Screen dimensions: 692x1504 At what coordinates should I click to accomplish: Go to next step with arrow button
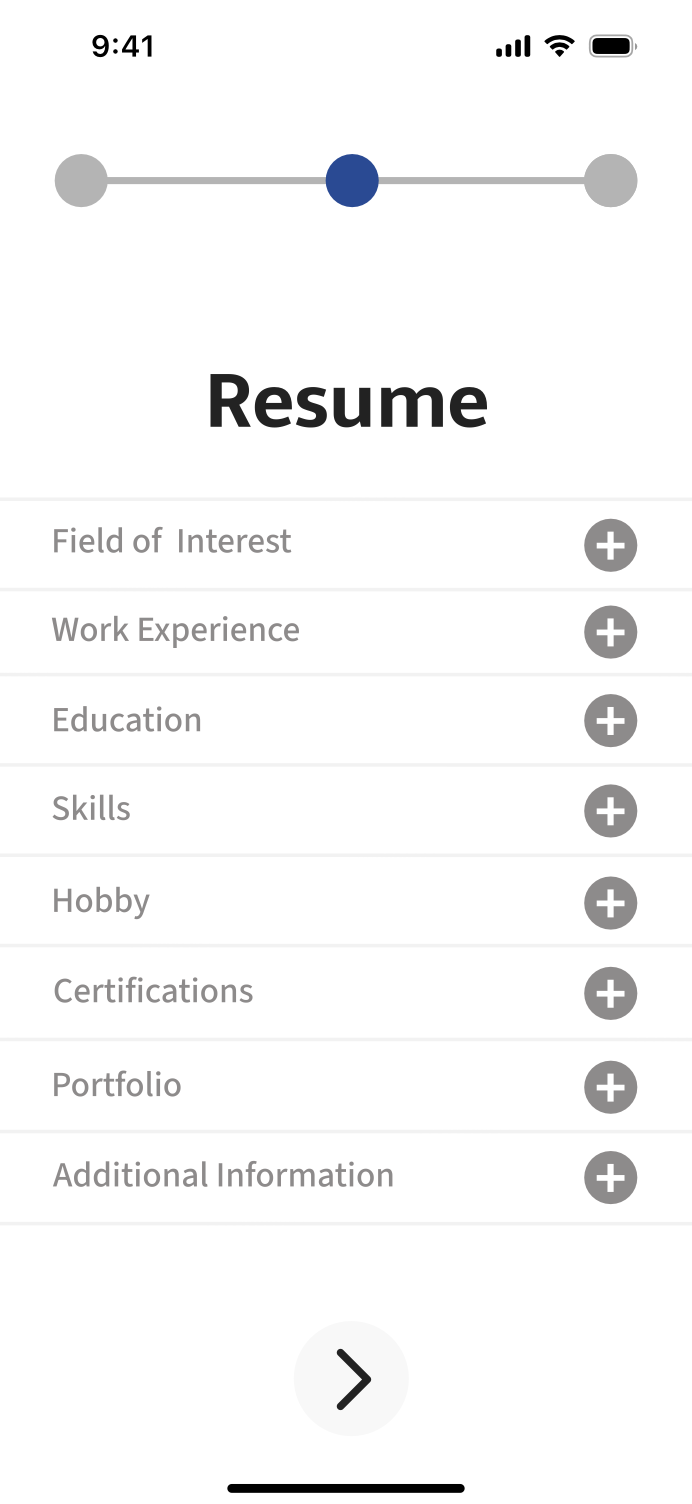click(351, 1379)
